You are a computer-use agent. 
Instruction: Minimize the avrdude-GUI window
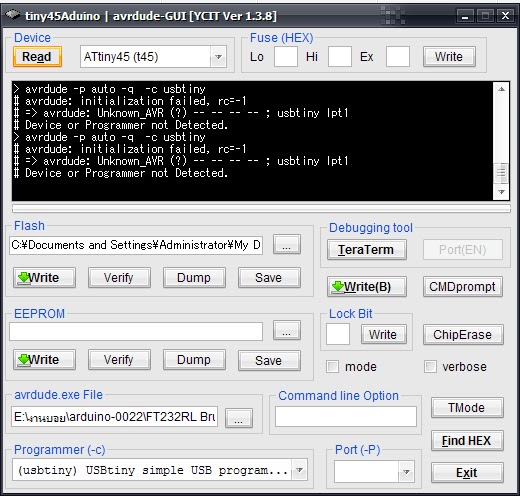[465, 15]
